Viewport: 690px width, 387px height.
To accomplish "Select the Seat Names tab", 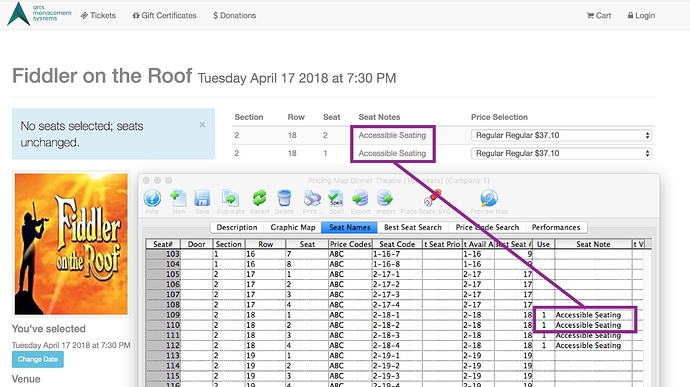I will pos(349,227).
